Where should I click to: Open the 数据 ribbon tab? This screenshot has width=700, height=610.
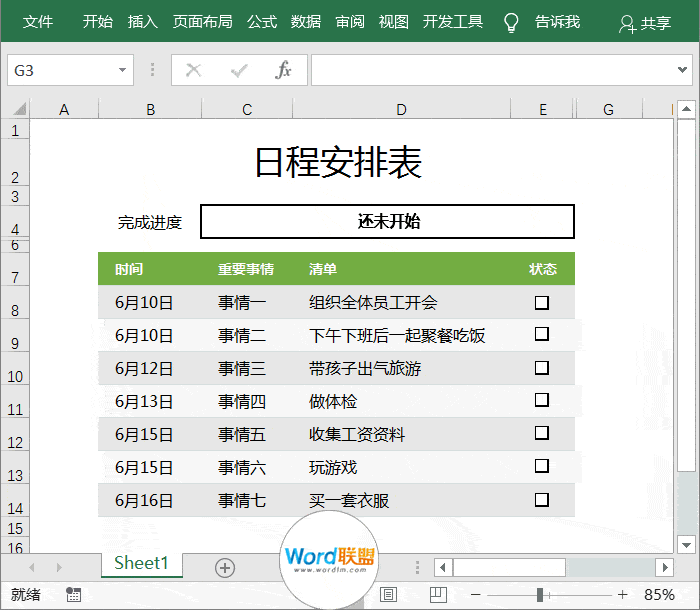pyautogui.click(x=306, y=21)
